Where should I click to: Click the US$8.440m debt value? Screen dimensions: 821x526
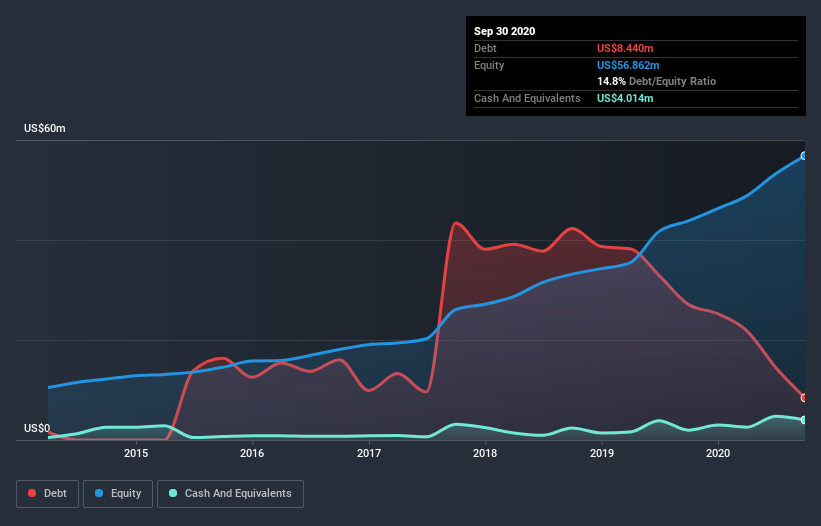(x=625, y=48)
